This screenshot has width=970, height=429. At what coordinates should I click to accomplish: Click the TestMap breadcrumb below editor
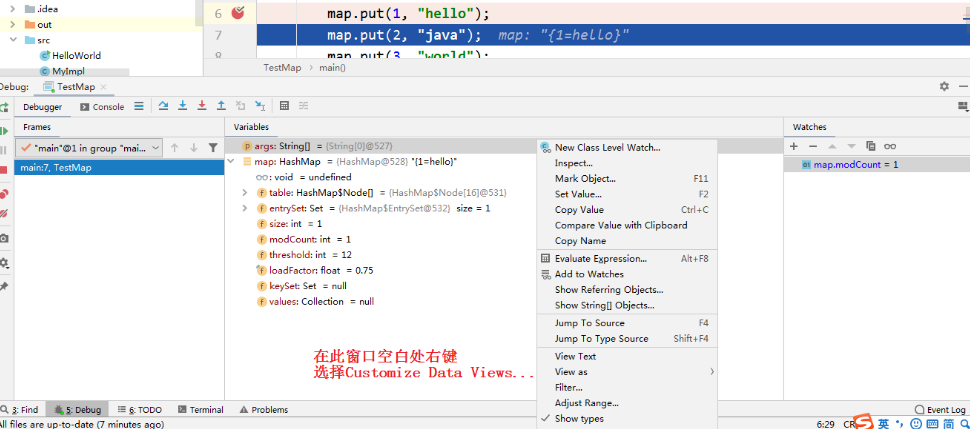tap(282, 67)
